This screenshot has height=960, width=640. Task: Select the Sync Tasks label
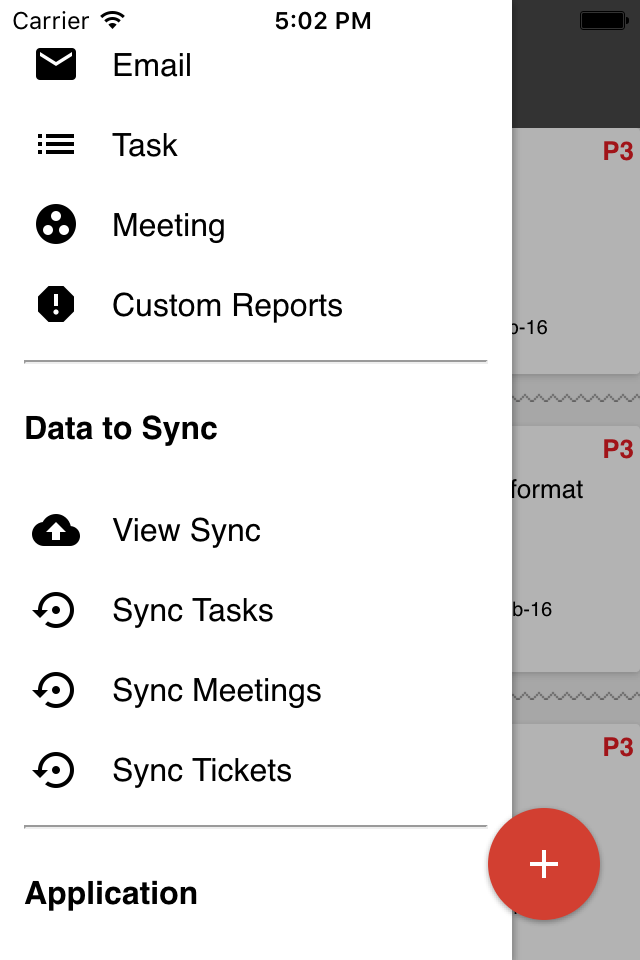tap(193, 611)
